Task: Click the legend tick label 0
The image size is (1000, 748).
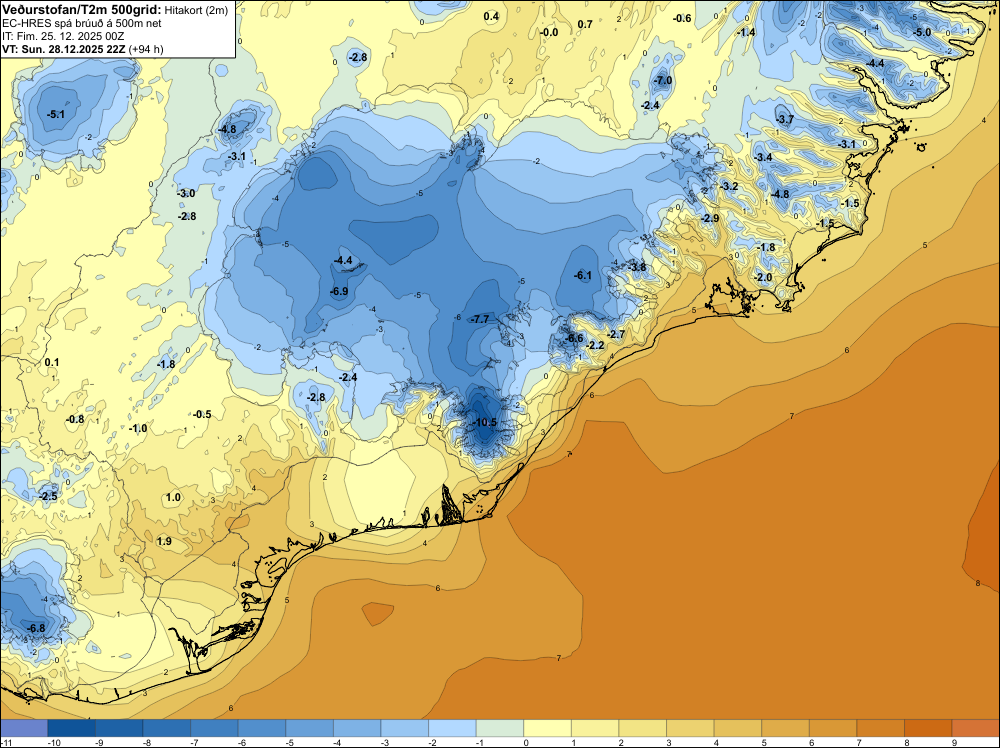Action: click(x=526, y=742)
